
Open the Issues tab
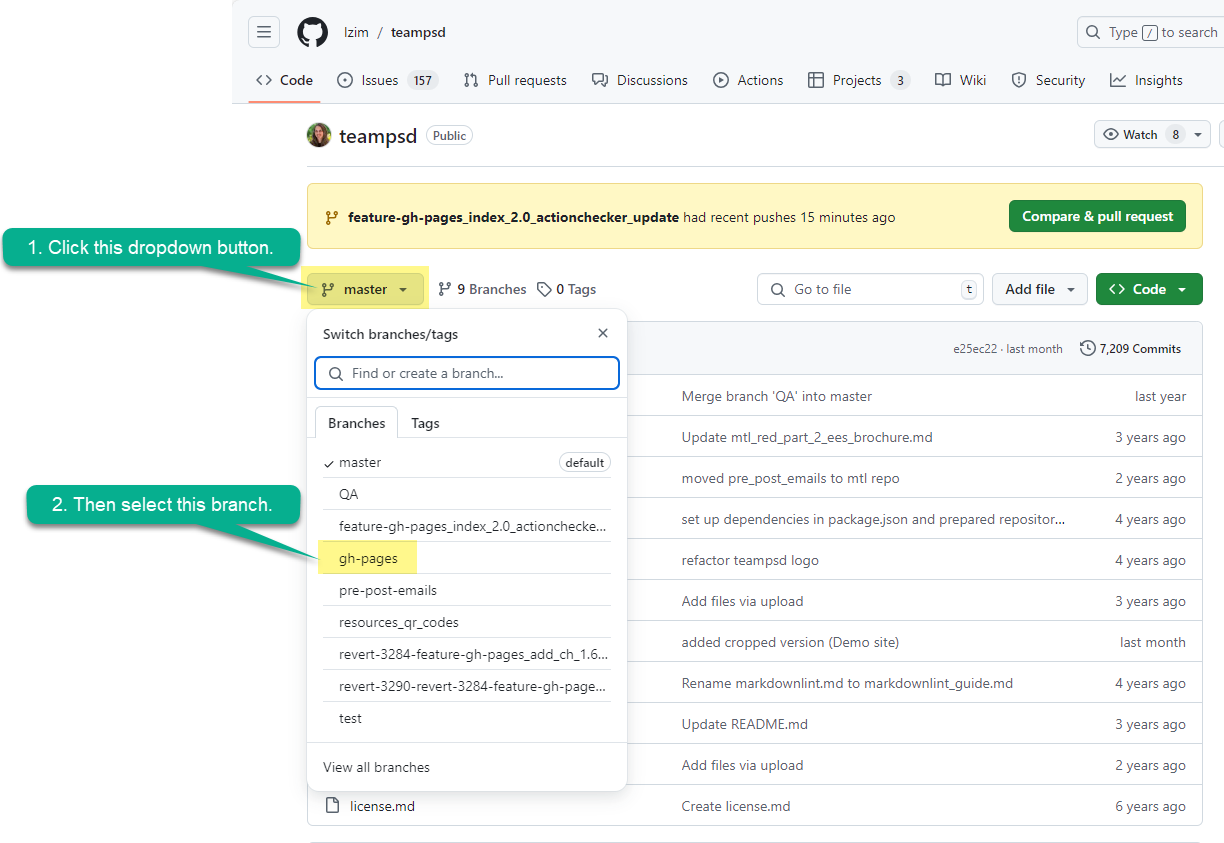pyautogui.click(x=387, y=80)
